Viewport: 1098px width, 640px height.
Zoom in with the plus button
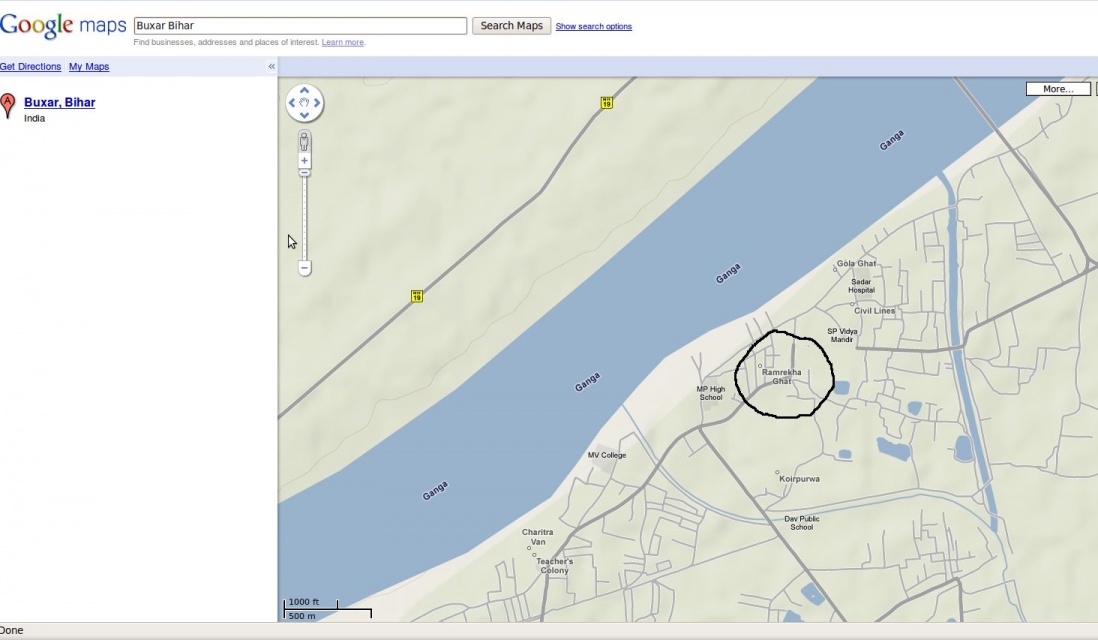[305, 161]
